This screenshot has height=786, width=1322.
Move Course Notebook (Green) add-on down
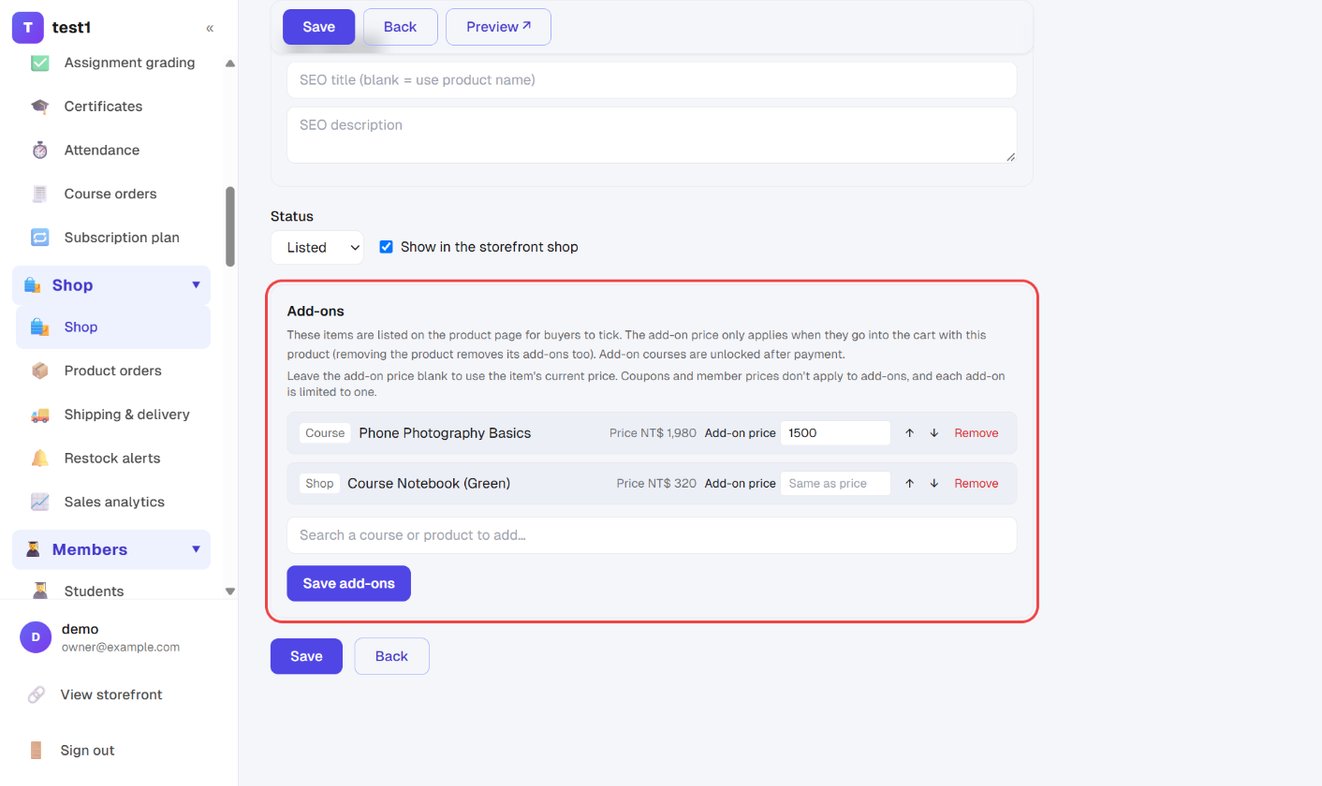coord(934,483)
